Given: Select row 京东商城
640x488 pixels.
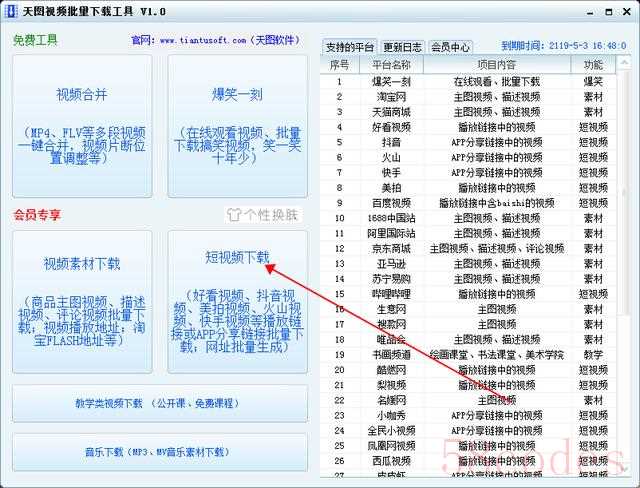Looking at the screenshot, I should [x=468, y=248].
